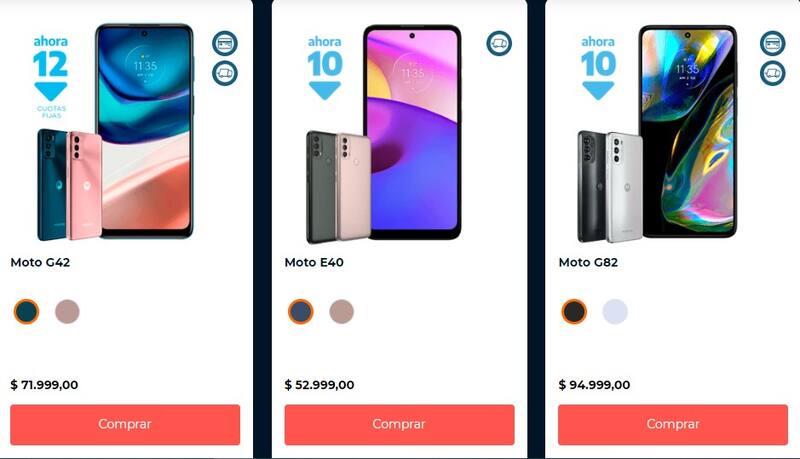
Task: Click the ahora 10 badge on Moto G82
Action: coord(598,67)
